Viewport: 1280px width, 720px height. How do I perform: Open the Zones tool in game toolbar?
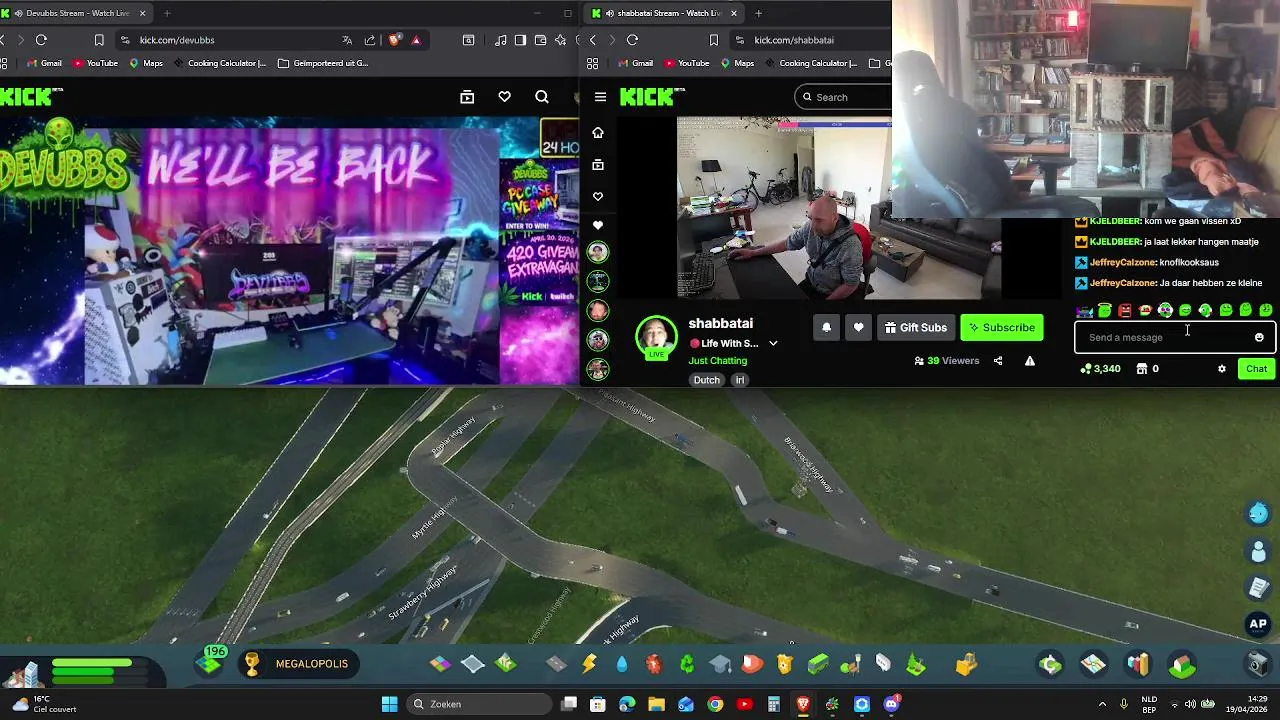pyautogui.click(x=440, y=664)
